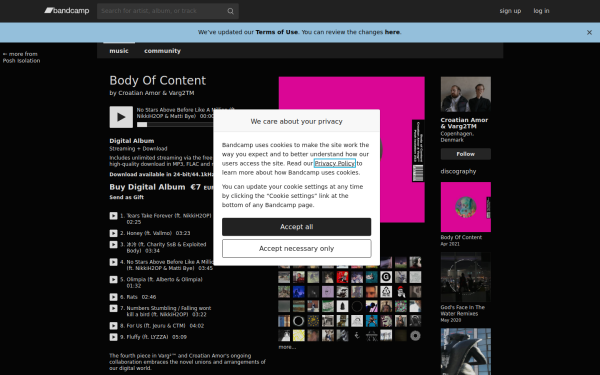Open Body Of Content discography thumbnail

pos(466,207)
